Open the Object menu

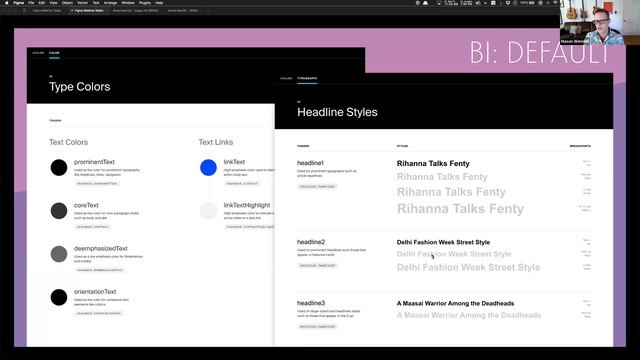click(x=67, y=2)
